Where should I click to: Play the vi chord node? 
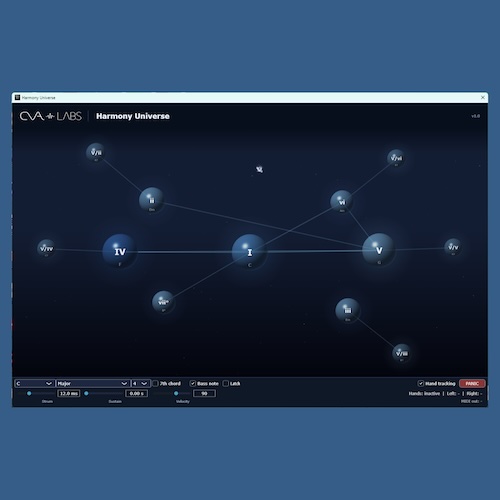[342, 202]
